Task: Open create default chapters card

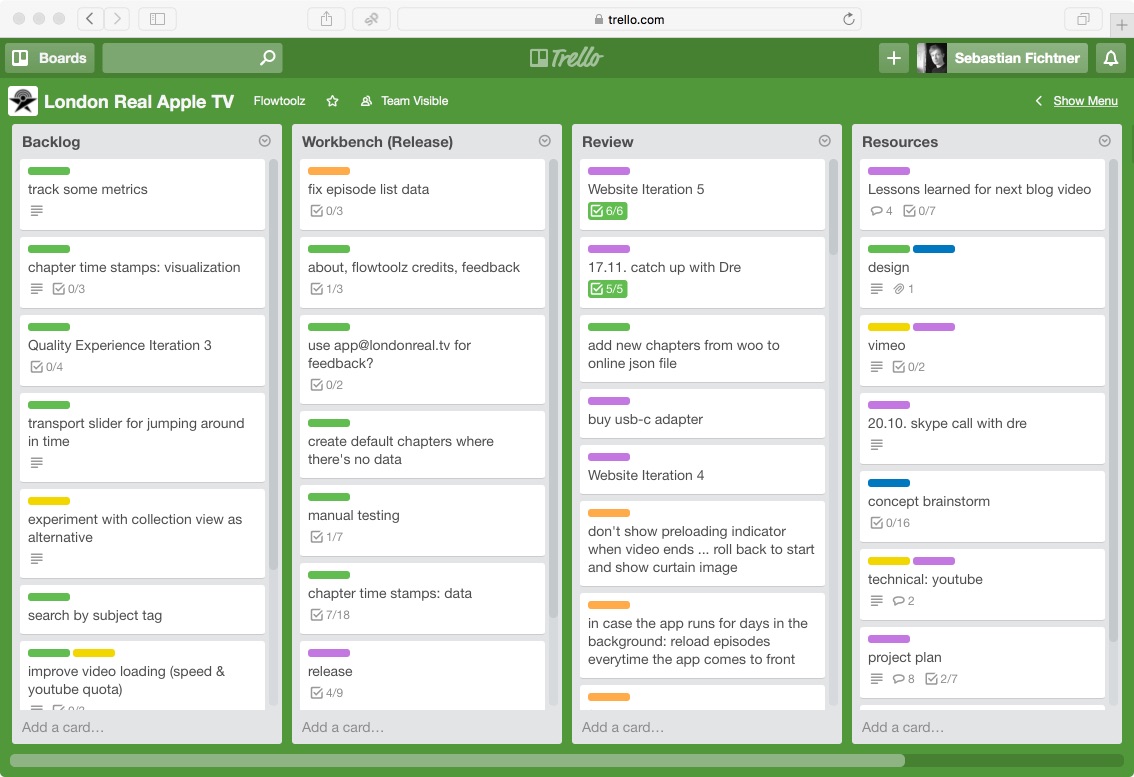Action: 422,444
